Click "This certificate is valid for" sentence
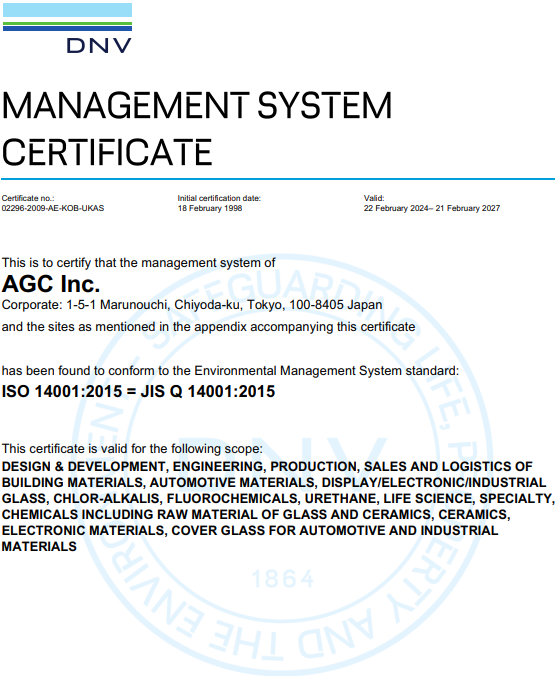555x676 pixels. point(132,449)
